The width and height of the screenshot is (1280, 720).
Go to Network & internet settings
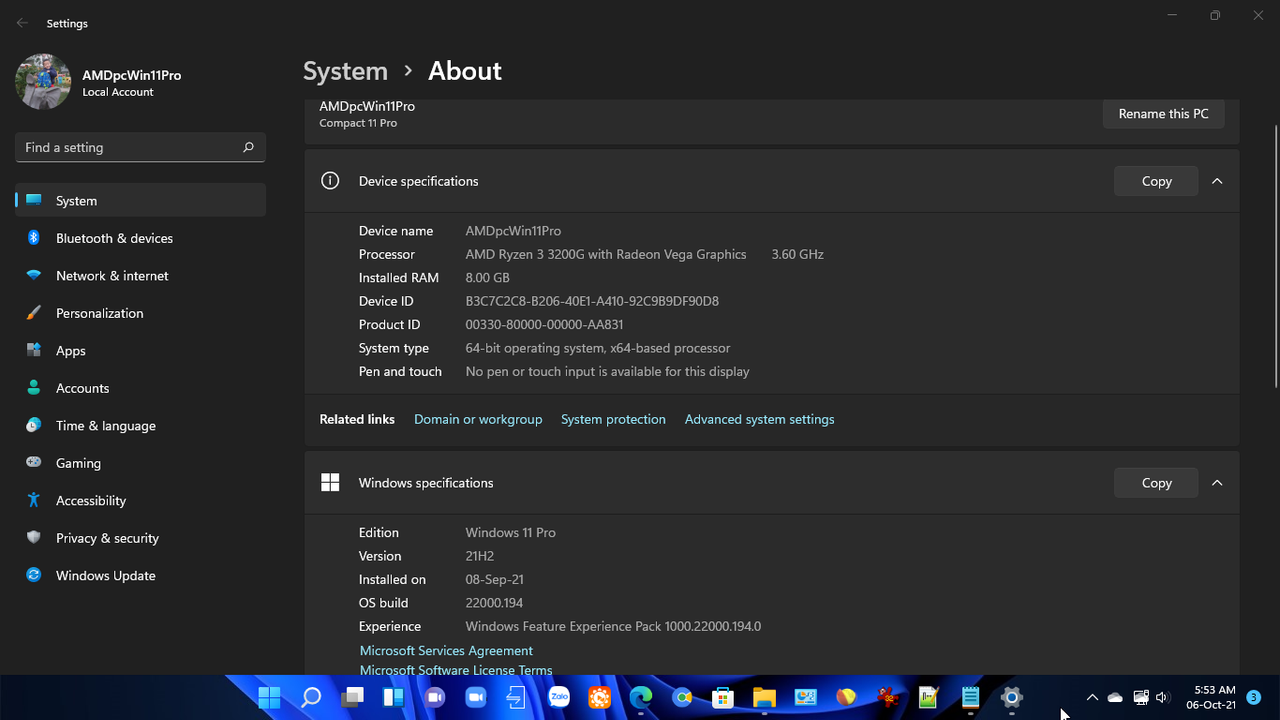(x=140, y=275)
